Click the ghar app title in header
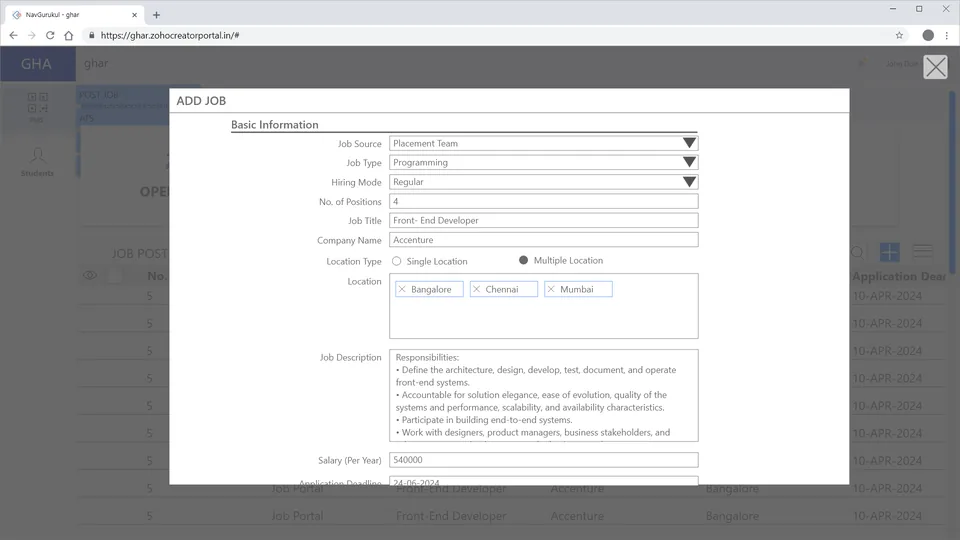The image size is (960, 540). point(96,63)
